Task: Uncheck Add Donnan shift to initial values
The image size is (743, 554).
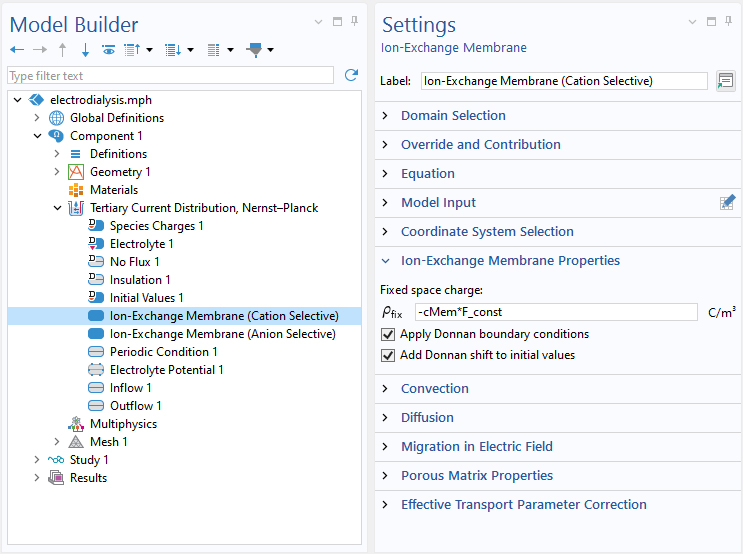Action: click(x=389, y=355)
